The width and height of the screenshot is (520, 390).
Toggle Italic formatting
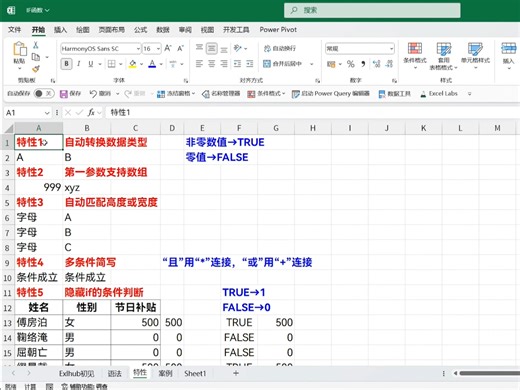click(x=79, y=64)
